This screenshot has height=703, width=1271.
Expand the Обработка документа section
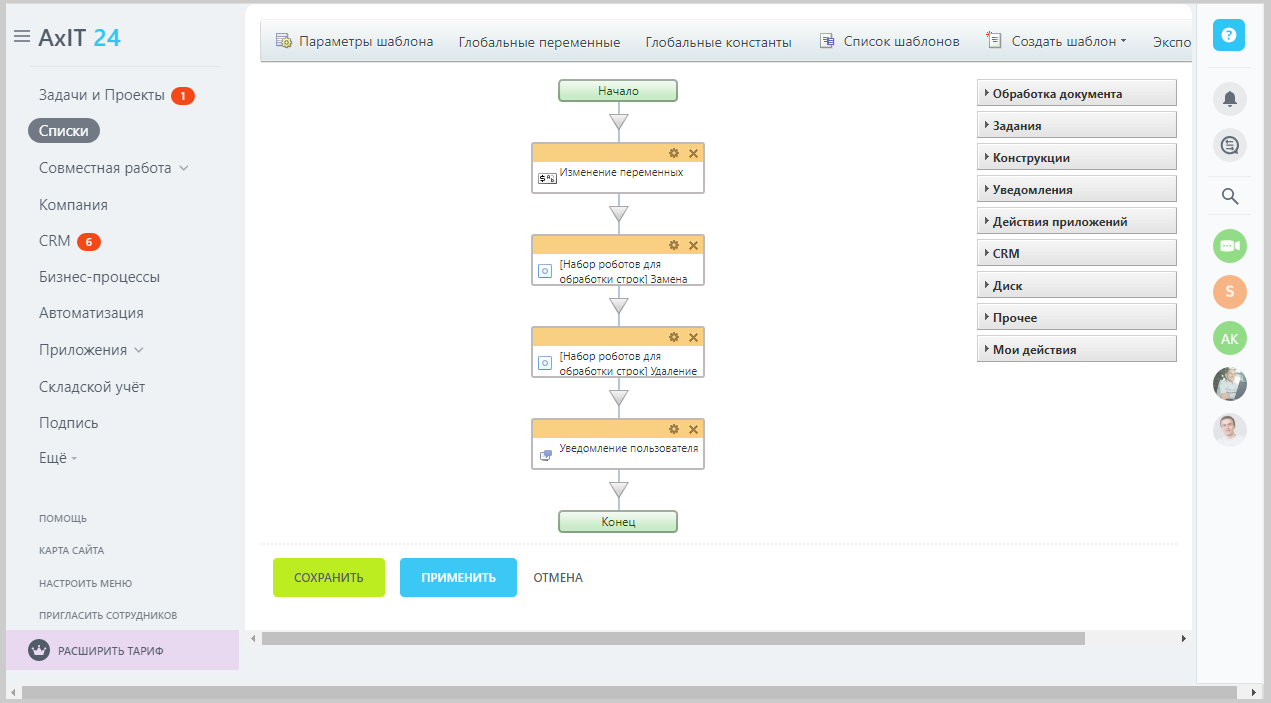[x=1076, y=93]
